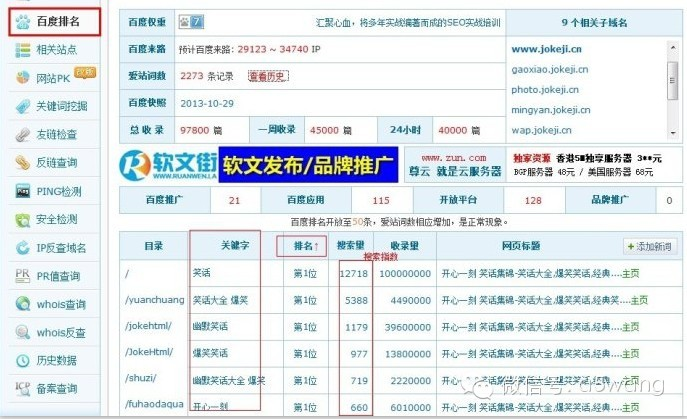687x419 pixels.
Task: Click the 查看历史 link
Action: [268, 76]
